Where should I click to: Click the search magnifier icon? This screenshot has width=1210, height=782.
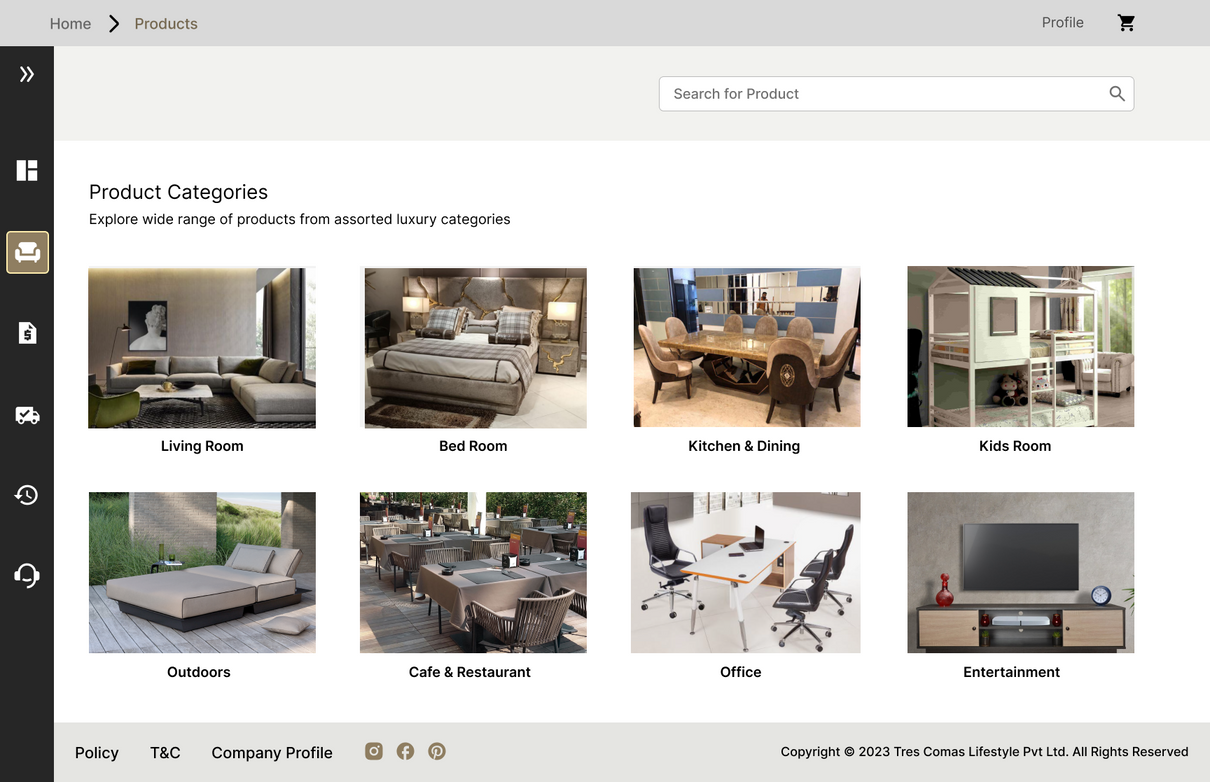click(1117, 94)
